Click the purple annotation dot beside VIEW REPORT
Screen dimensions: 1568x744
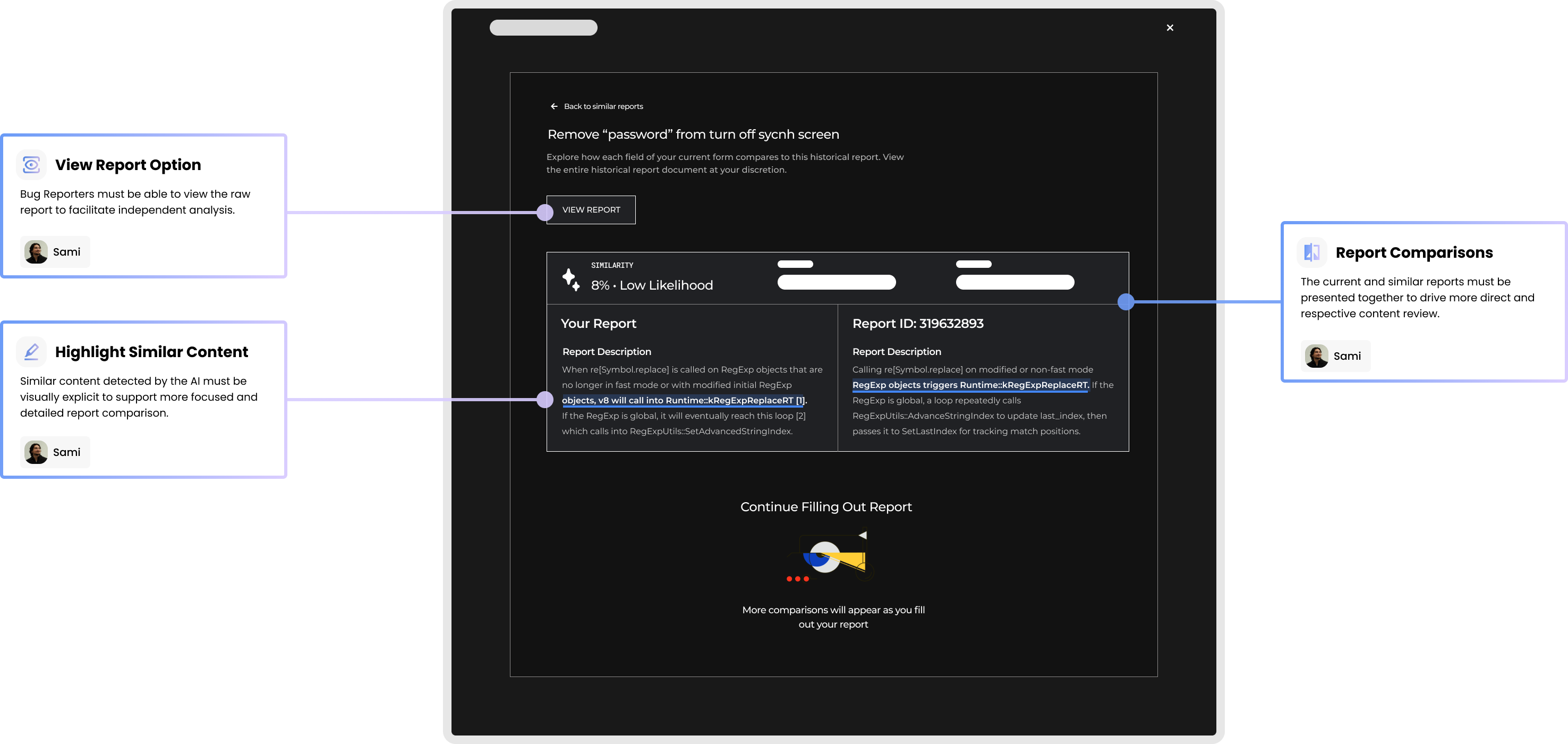[545, 213]
